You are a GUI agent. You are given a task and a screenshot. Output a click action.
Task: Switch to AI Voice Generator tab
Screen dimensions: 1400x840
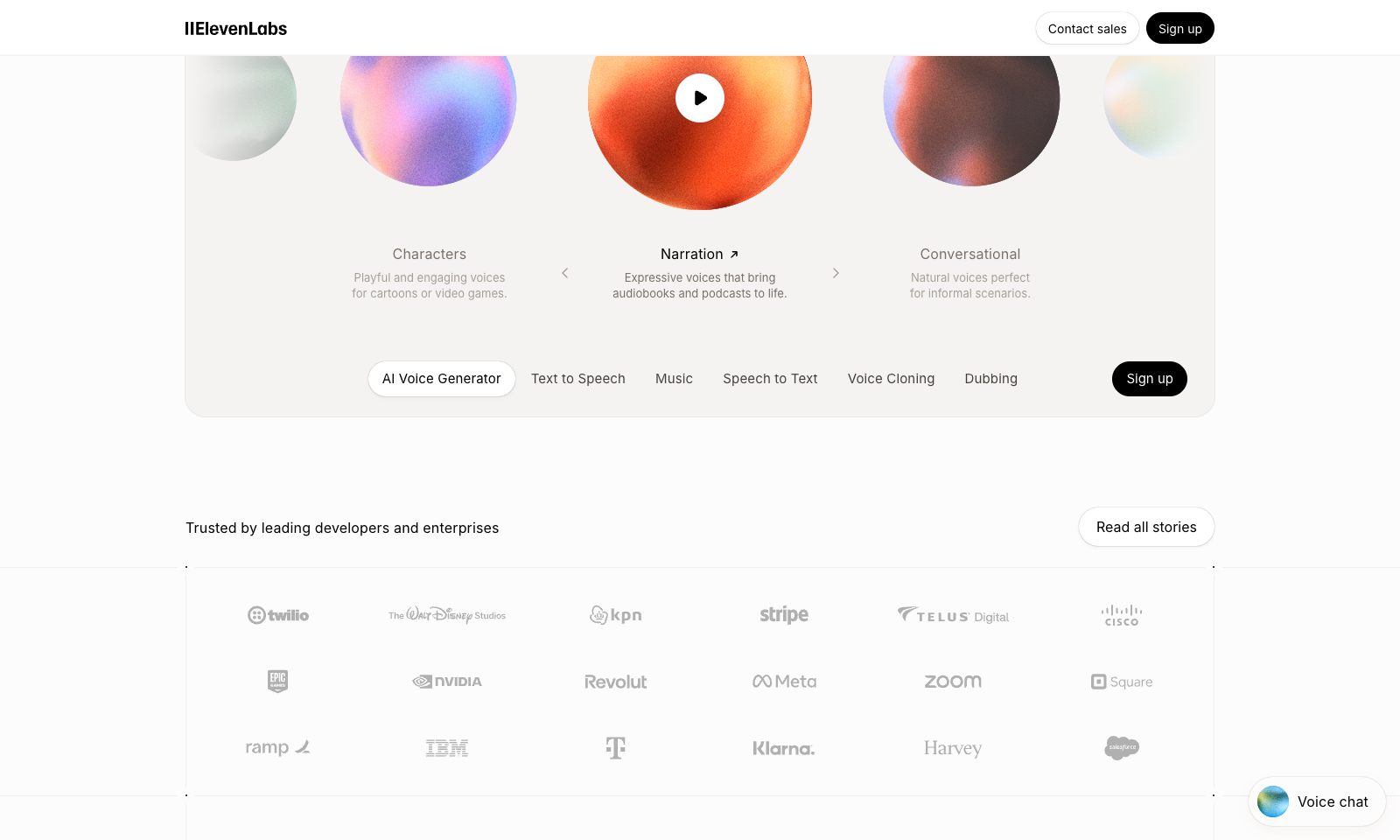[441, 379]
